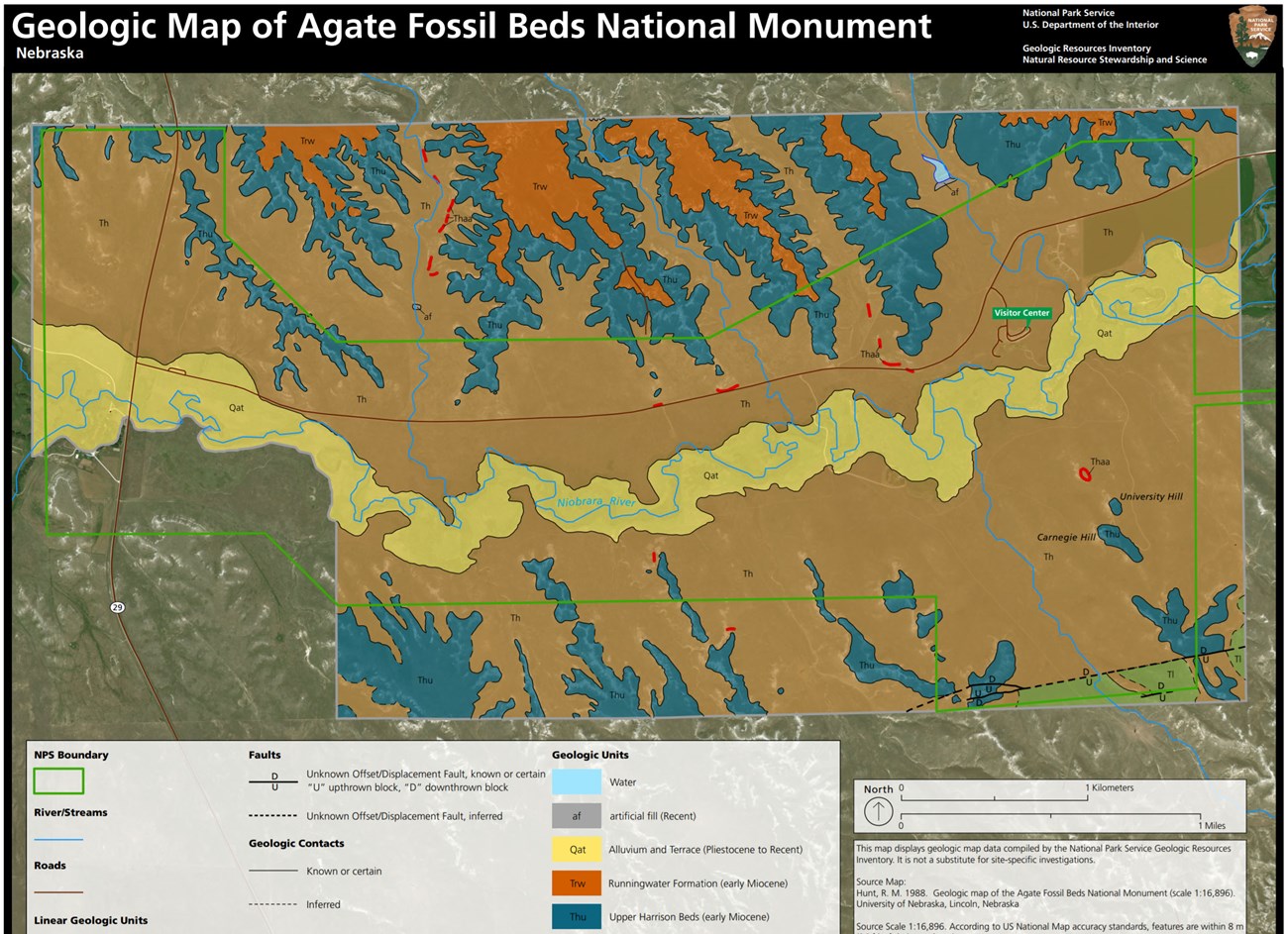This screenshot has width=1288, height=934.
Task: Click the yellow Qat Alluvium legend swatch
Action: [x=577, y=850]
